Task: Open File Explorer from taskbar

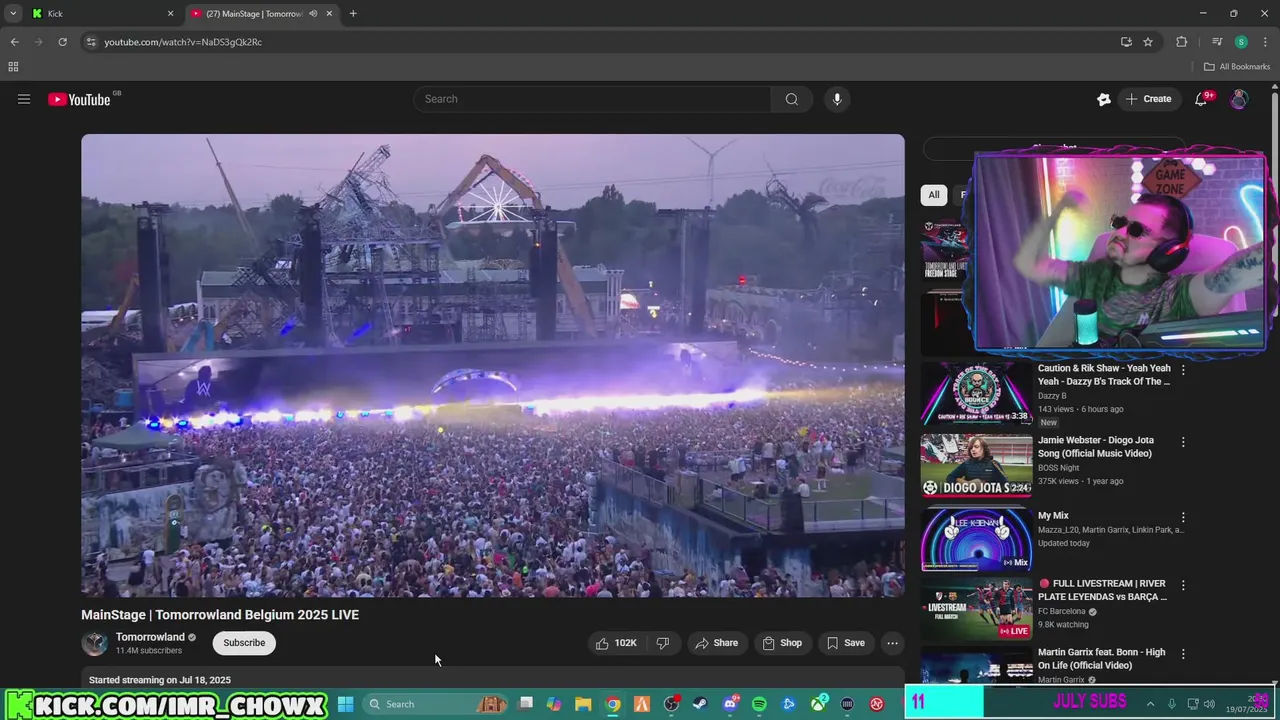Action: 583,704
